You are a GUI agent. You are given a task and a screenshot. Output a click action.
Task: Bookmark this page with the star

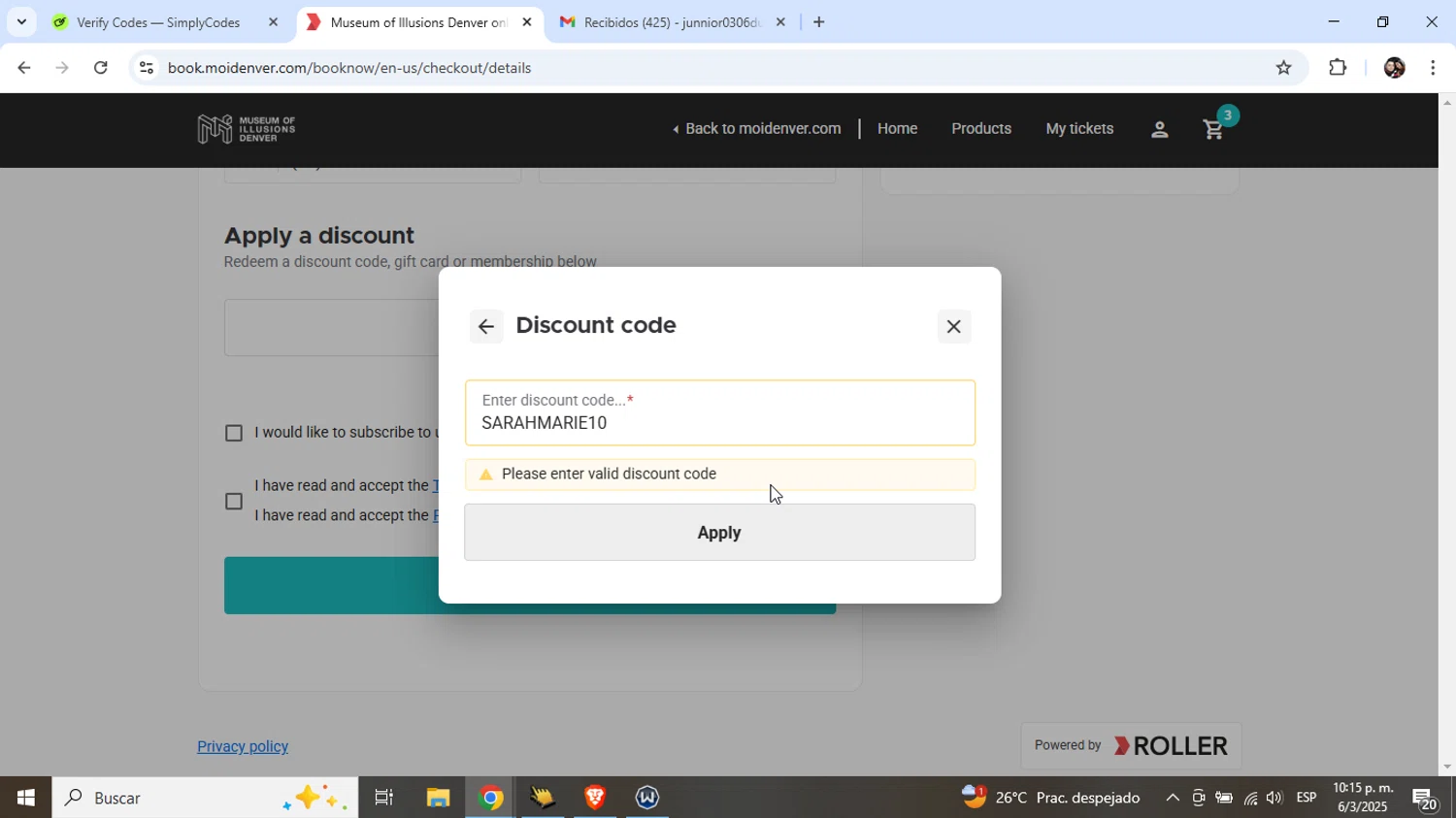point(1283,68)
